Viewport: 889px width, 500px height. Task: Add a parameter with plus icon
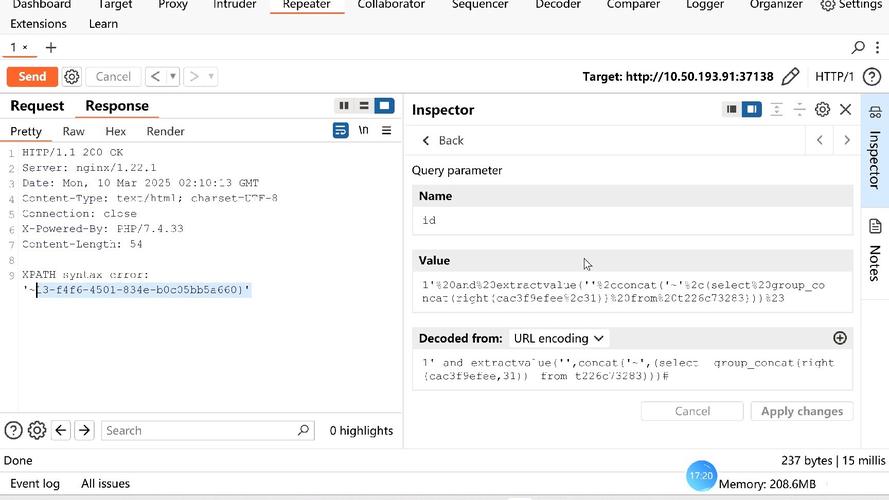pyautogui.click(x=840, y=339)
